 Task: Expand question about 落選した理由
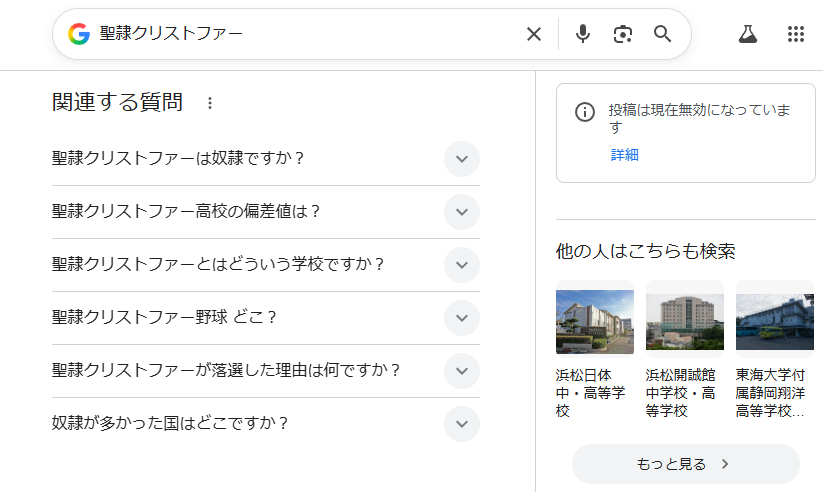pyautogui.click(x=461, y=371)
